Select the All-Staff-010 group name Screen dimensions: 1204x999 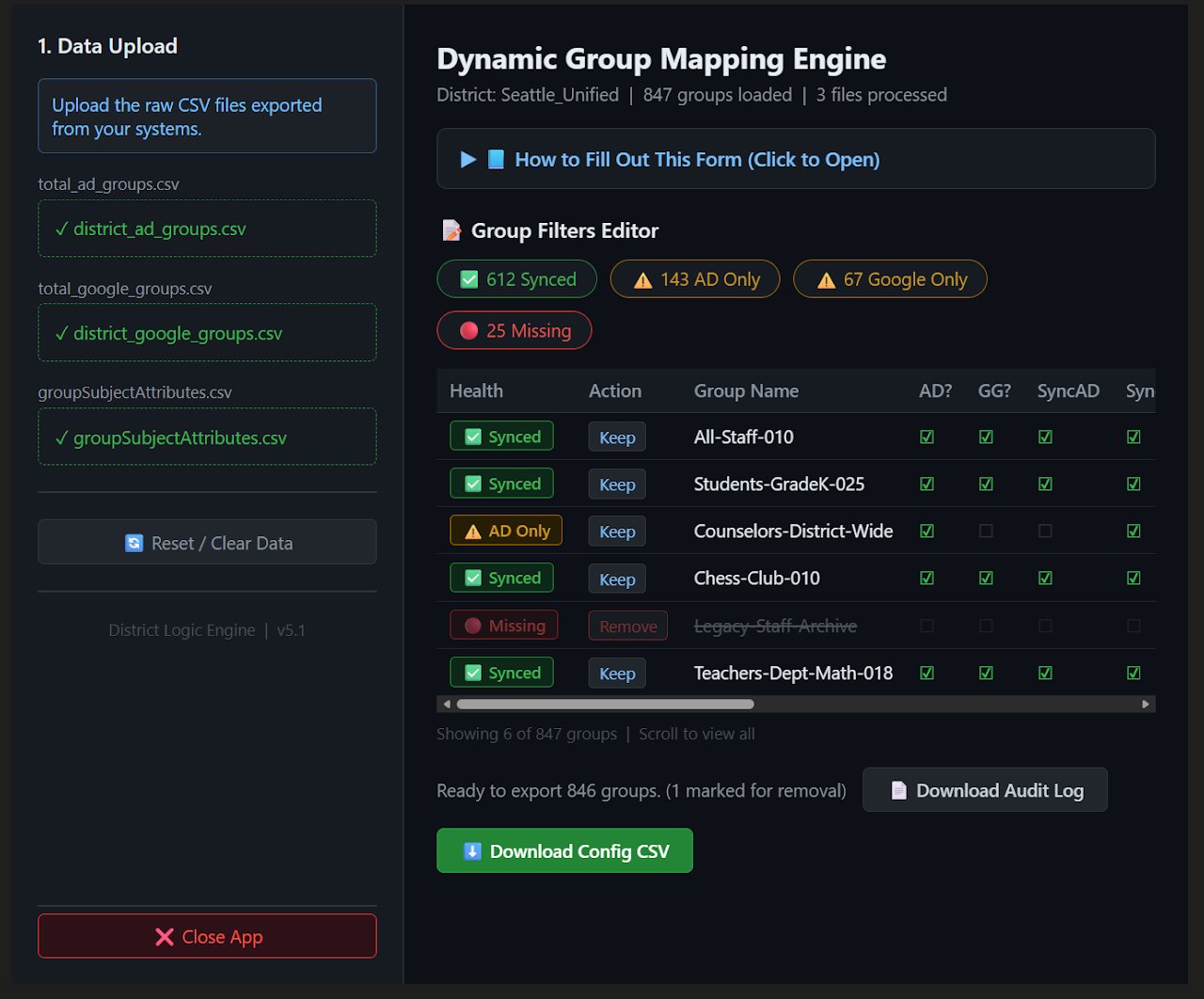tap(744, 436)
